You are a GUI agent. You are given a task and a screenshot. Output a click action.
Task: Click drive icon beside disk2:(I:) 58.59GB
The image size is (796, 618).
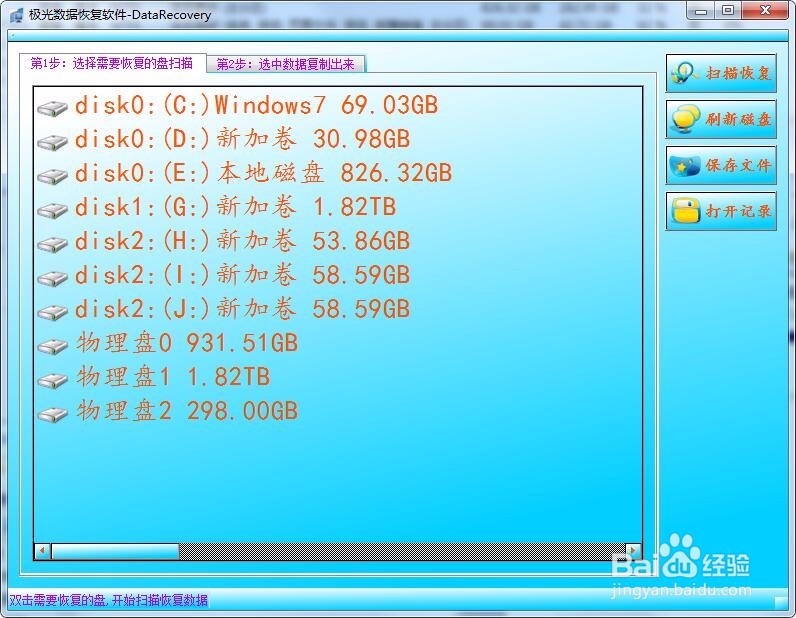coord(53,278)
